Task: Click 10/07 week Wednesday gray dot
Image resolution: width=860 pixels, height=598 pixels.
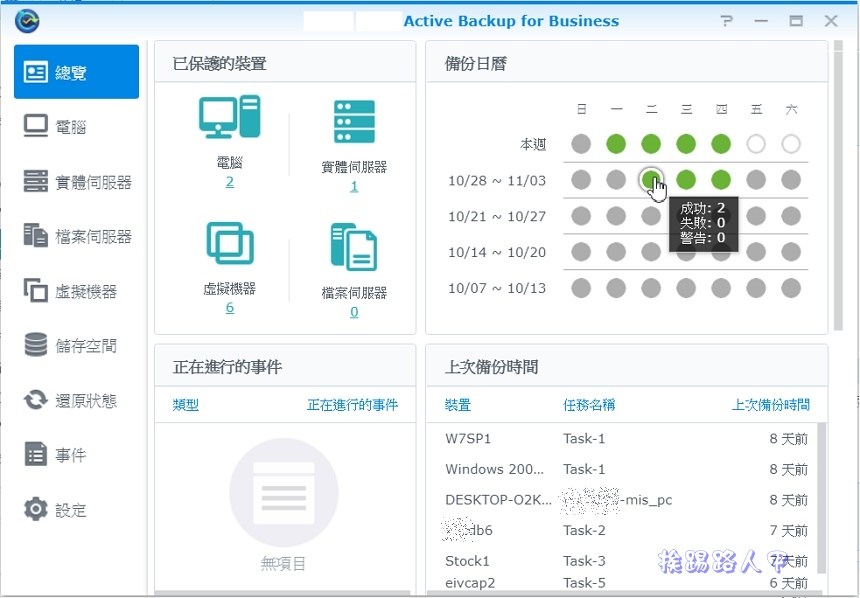Action: pos(686,287)
